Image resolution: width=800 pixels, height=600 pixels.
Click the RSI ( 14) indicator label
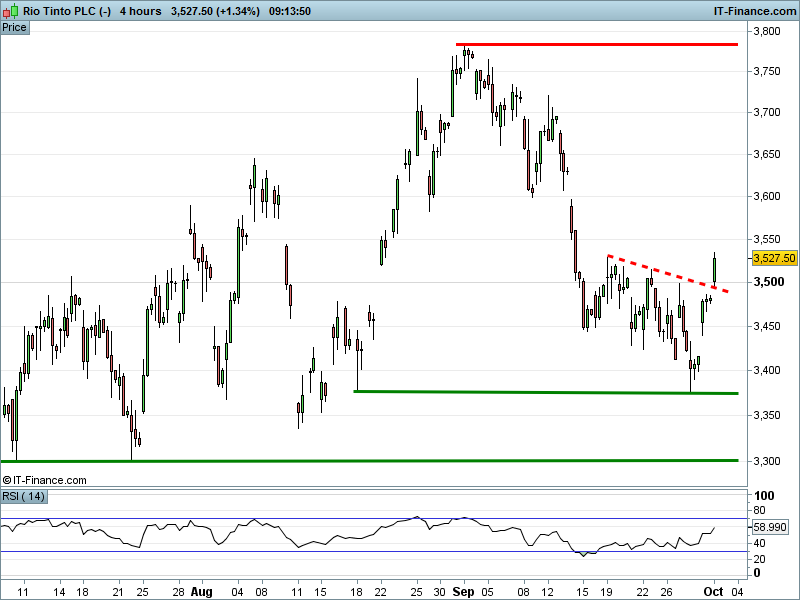pyautogui.click(x=23, y=496)
